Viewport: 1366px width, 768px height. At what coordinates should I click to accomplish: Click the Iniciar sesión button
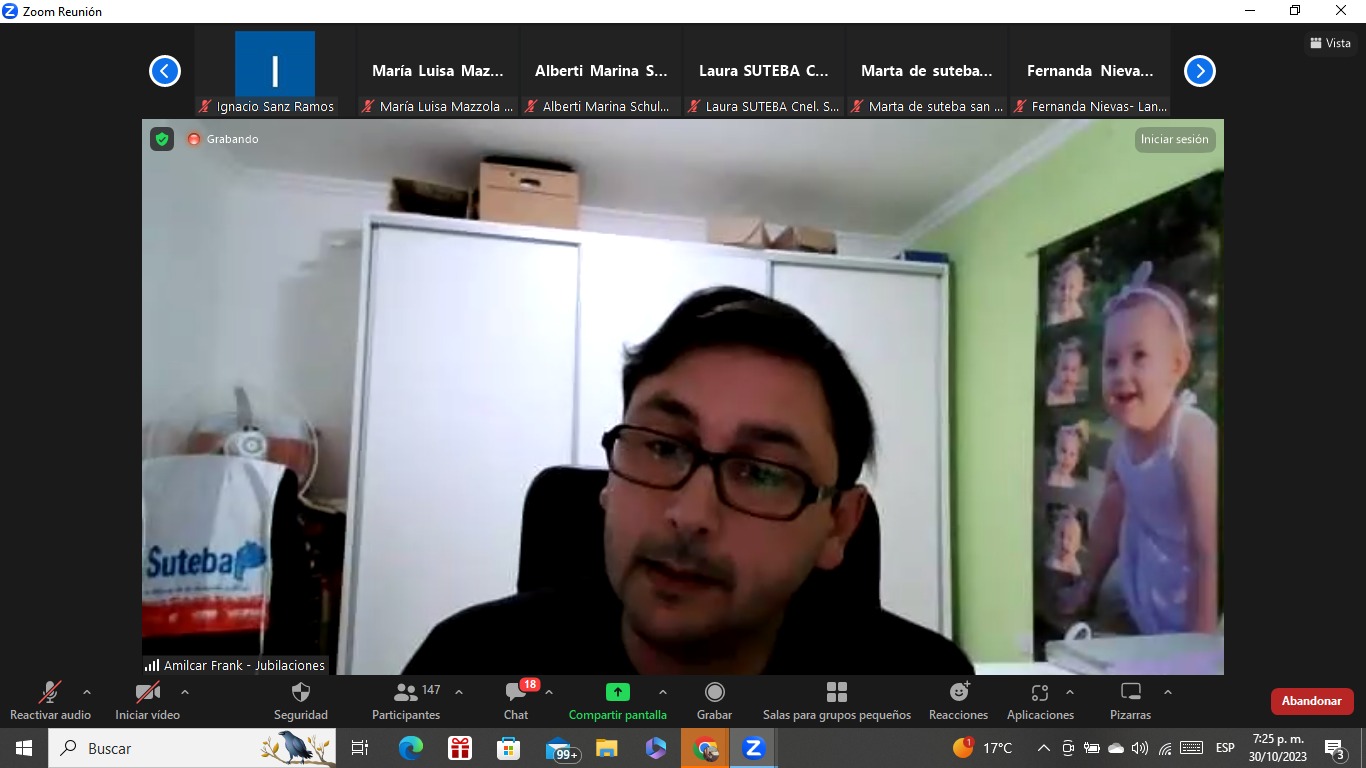click(x=1174, y=140)
